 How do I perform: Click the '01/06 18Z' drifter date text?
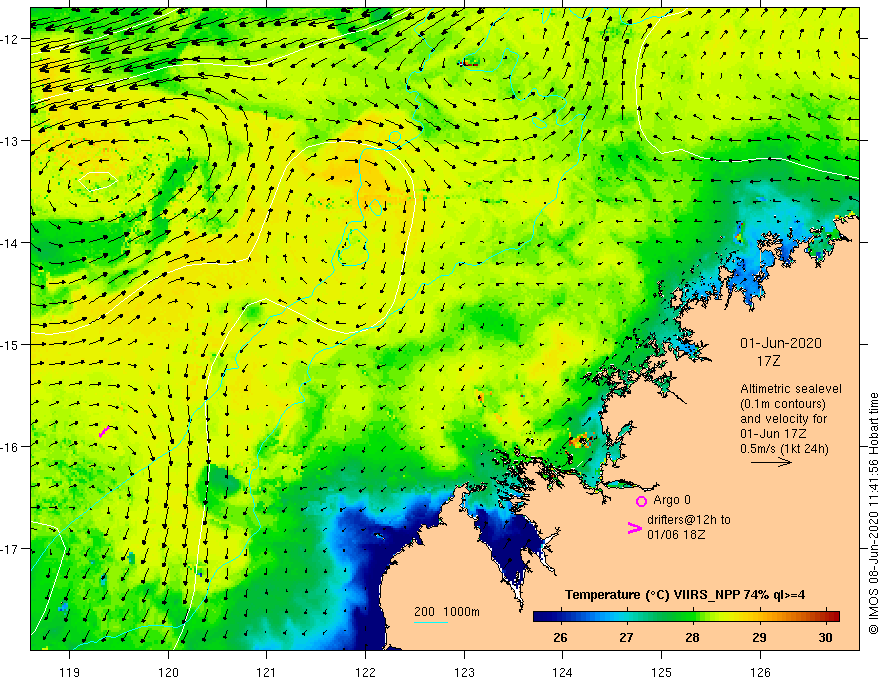(x=676, y=535)
